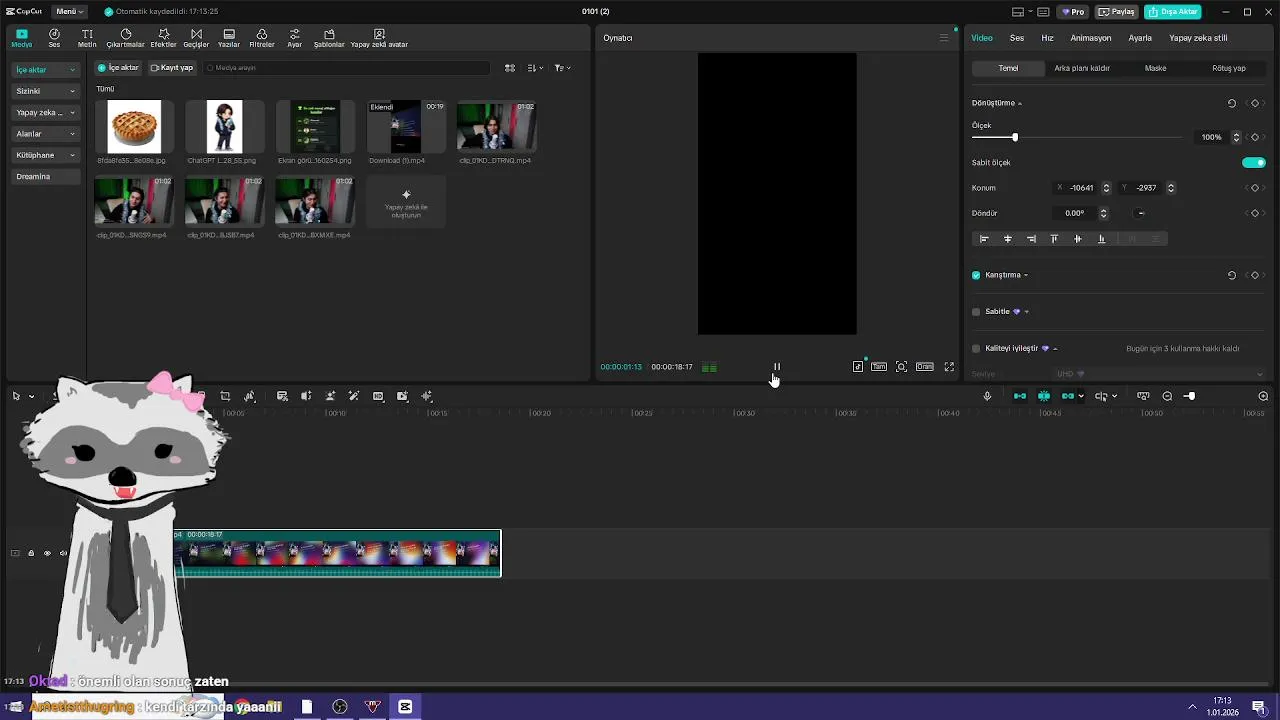Image resolution: width=1280 pixels, height=720 pixels.
Task: Click align horizontal center icon
Action: tap(1007, 239)
